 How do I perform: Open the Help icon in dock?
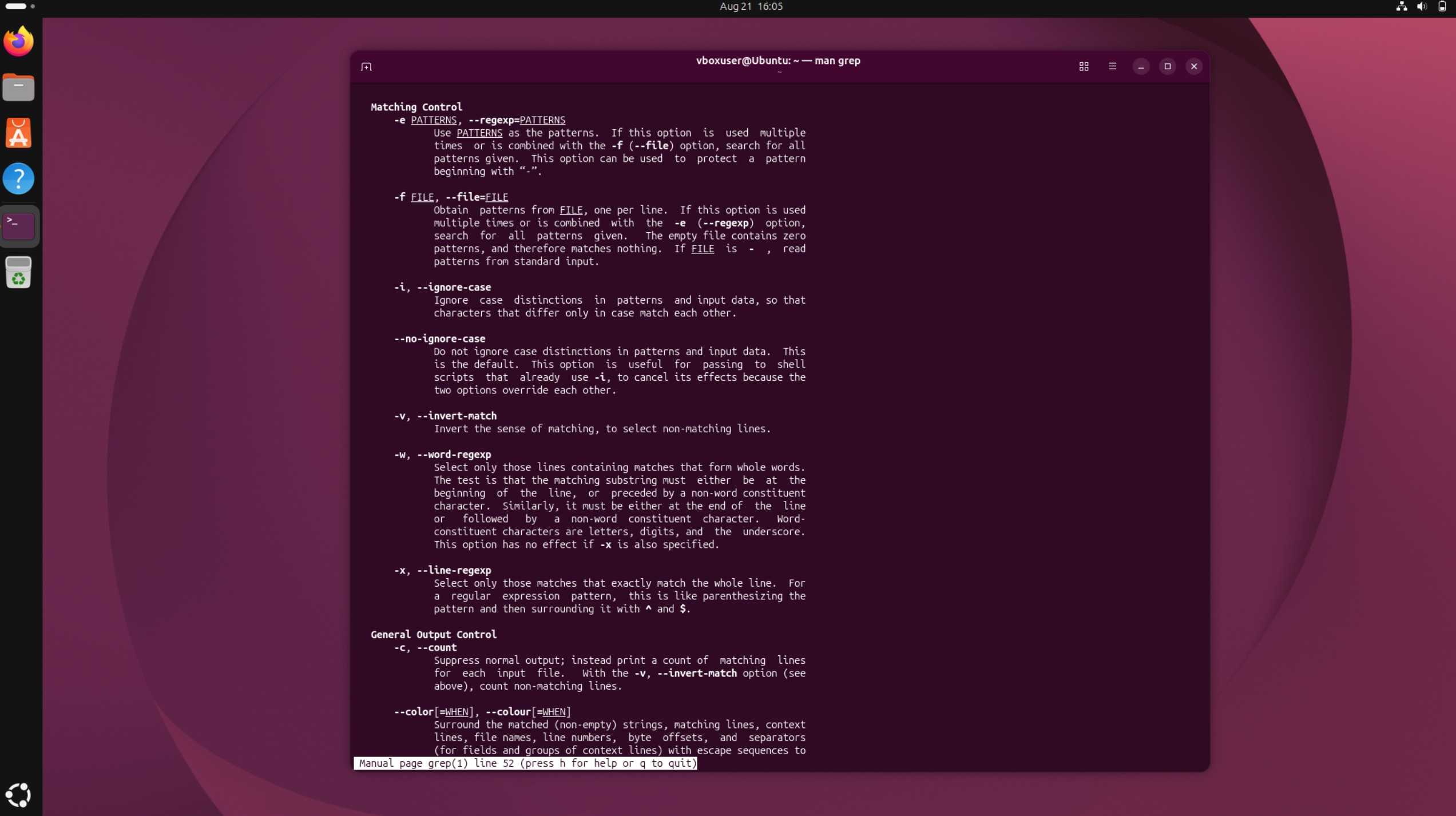[18, 179]
